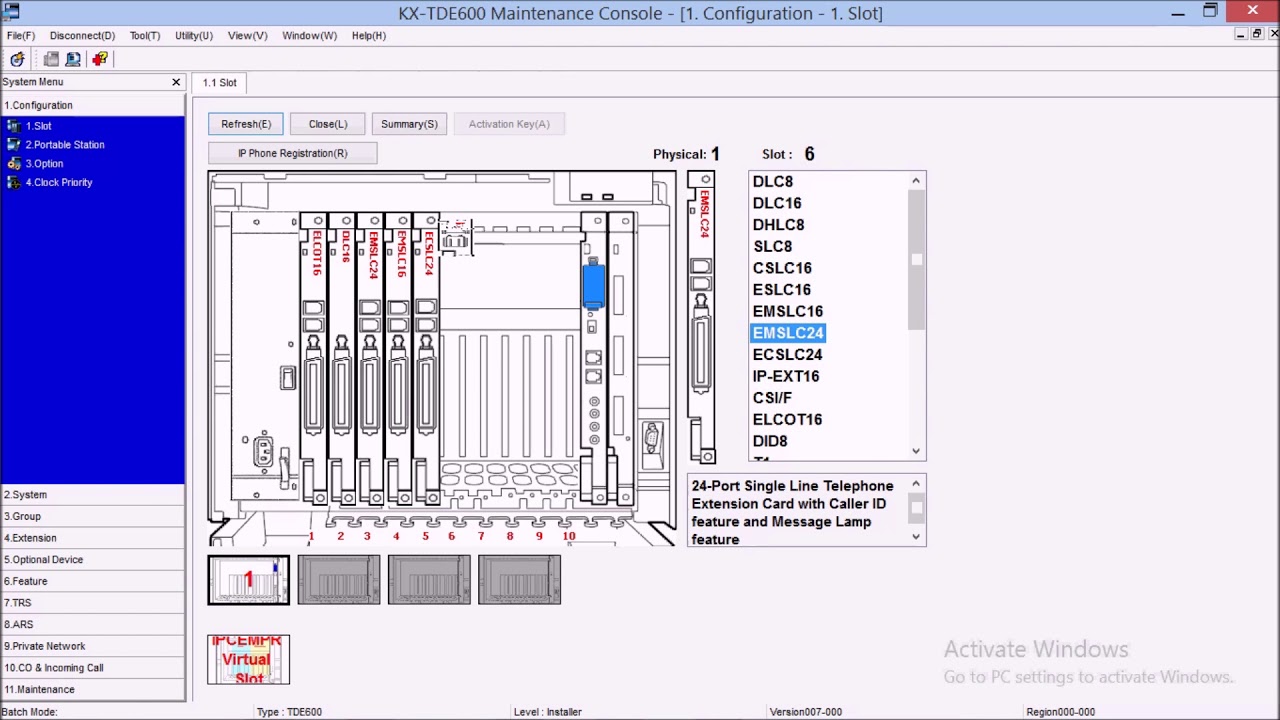Click the EMSLC24 card preview image
1280x720 pixels.
pyautogui.click(x=702, y=318)
